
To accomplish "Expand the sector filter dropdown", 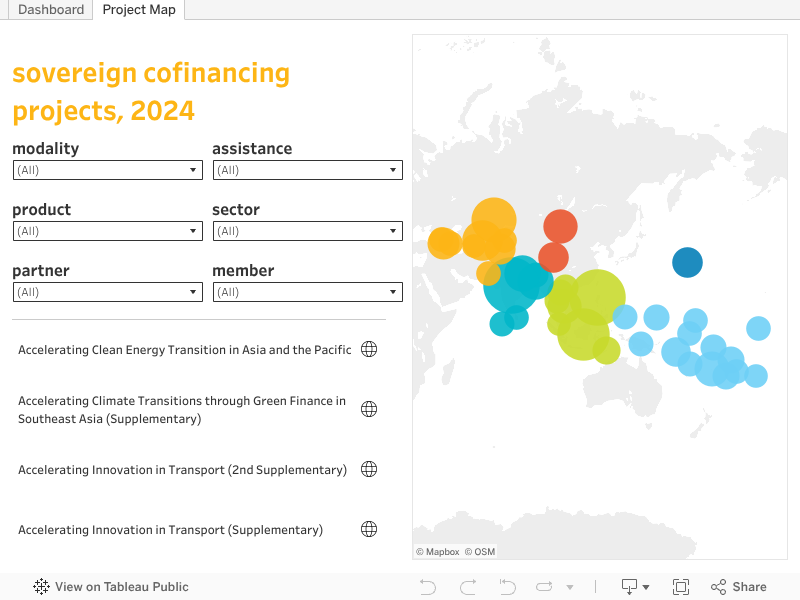I will pos(307,231).
